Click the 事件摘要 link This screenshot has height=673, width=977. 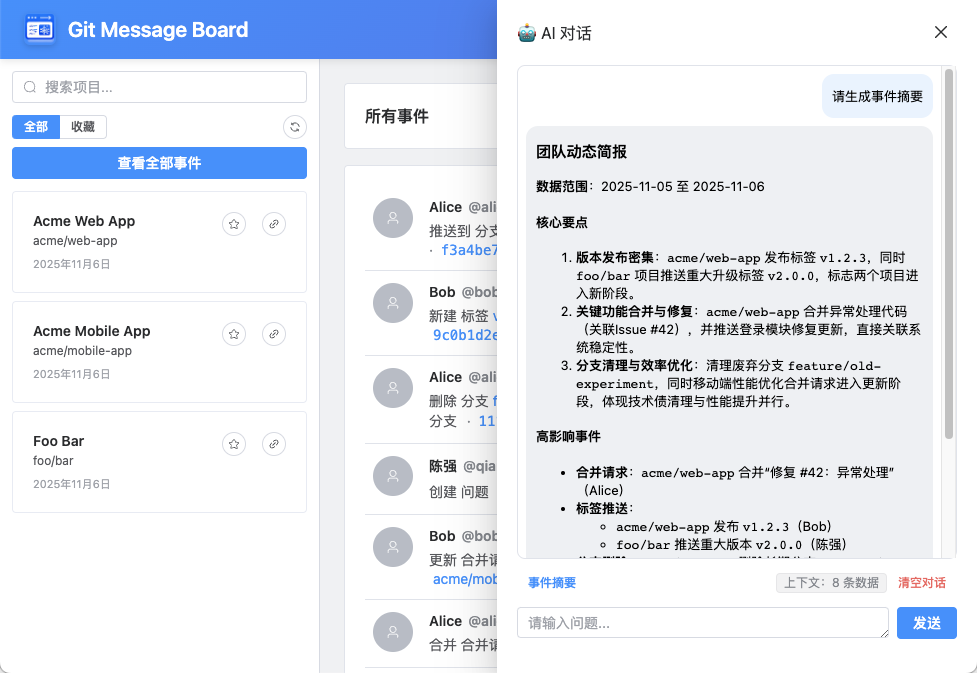[552, 583]
